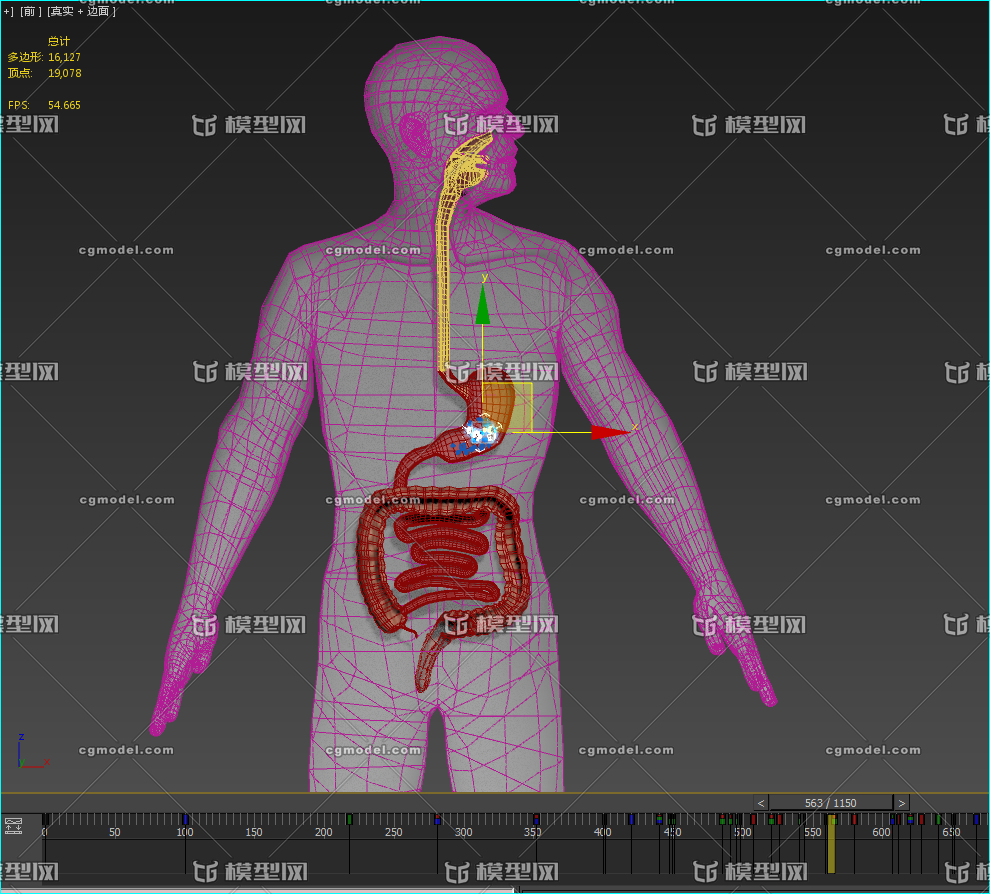Select the black keyframe at frame 0

45,820
